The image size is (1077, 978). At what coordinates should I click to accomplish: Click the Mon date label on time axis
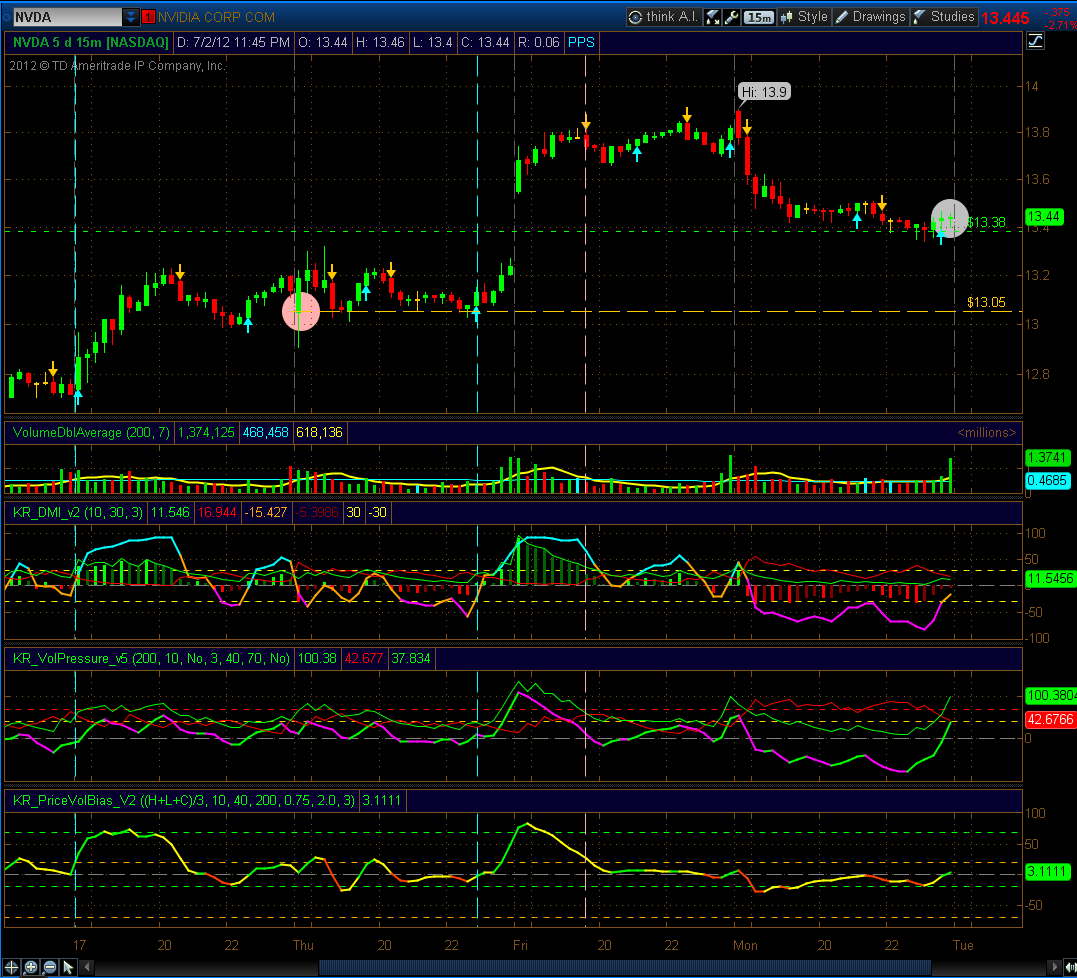(x=745, y=945)
